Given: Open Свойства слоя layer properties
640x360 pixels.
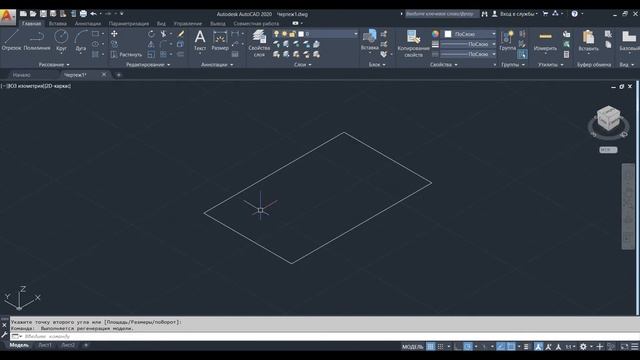Looking at the screenshot, I should coord(259,43).
